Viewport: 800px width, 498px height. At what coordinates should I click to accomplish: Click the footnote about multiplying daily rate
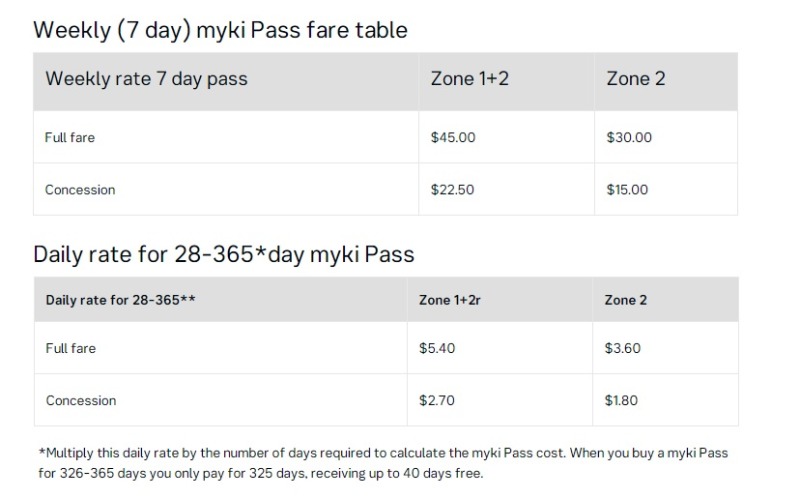point(384,463)
